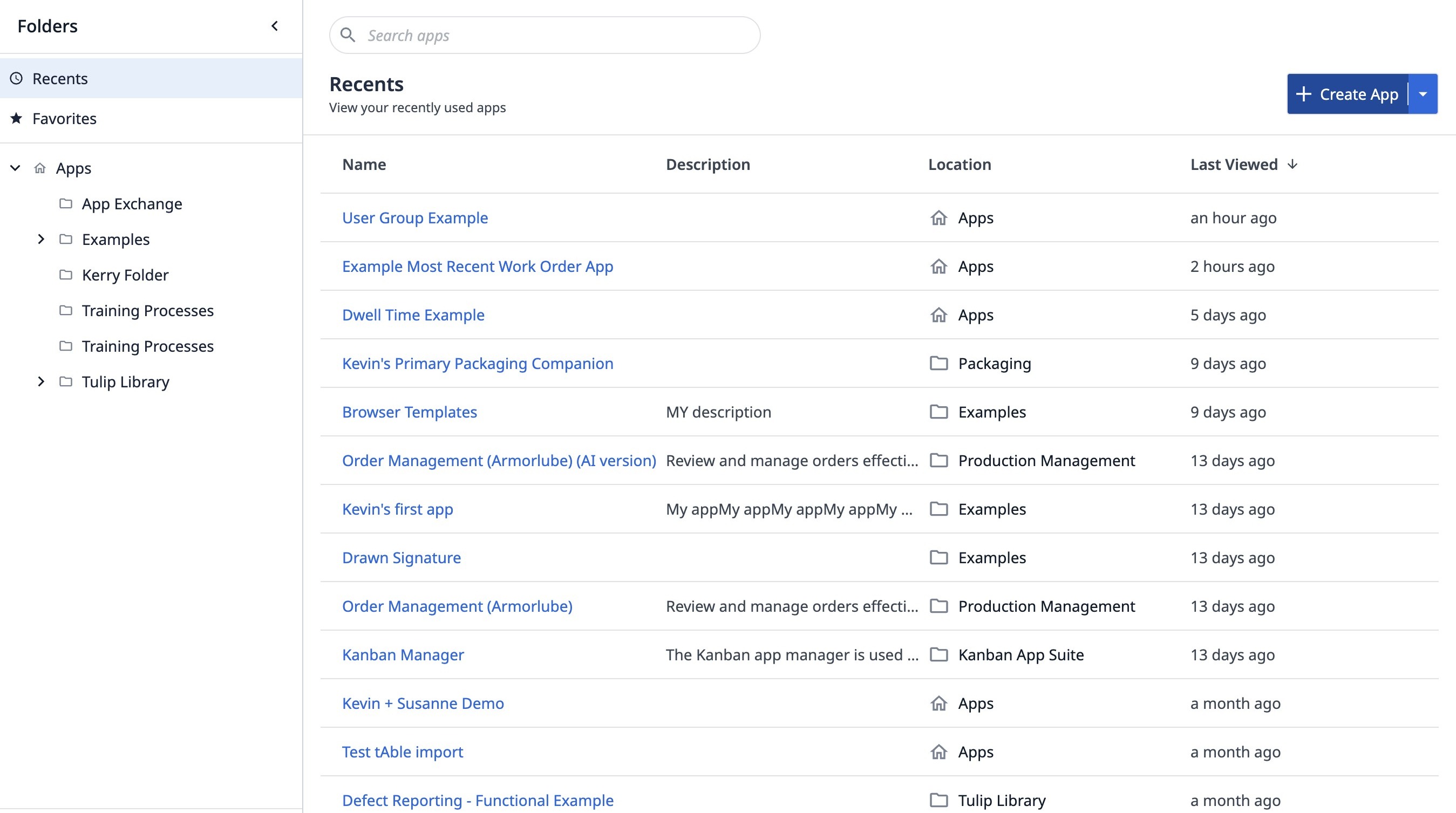Image resolution: width=1456 pixels, height=813 pixels.
Task: Expand the Examples folder in the tree
Action: [x=40, y=240]
